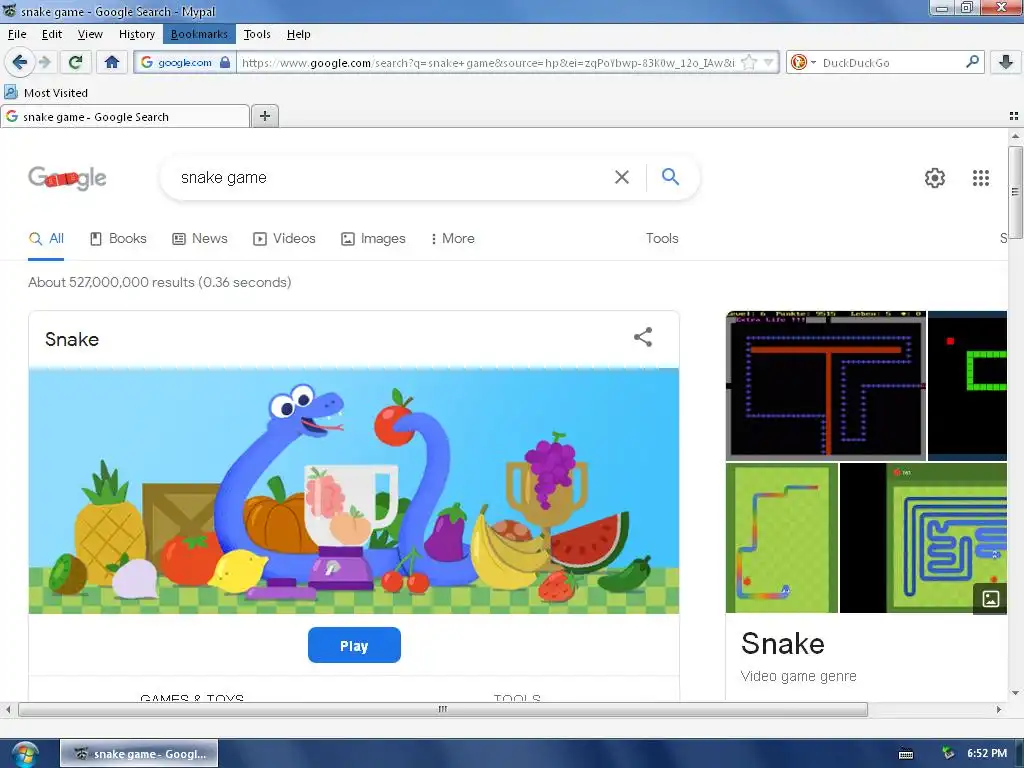Click the vertical scrollbar thumb

(1015, 192)
